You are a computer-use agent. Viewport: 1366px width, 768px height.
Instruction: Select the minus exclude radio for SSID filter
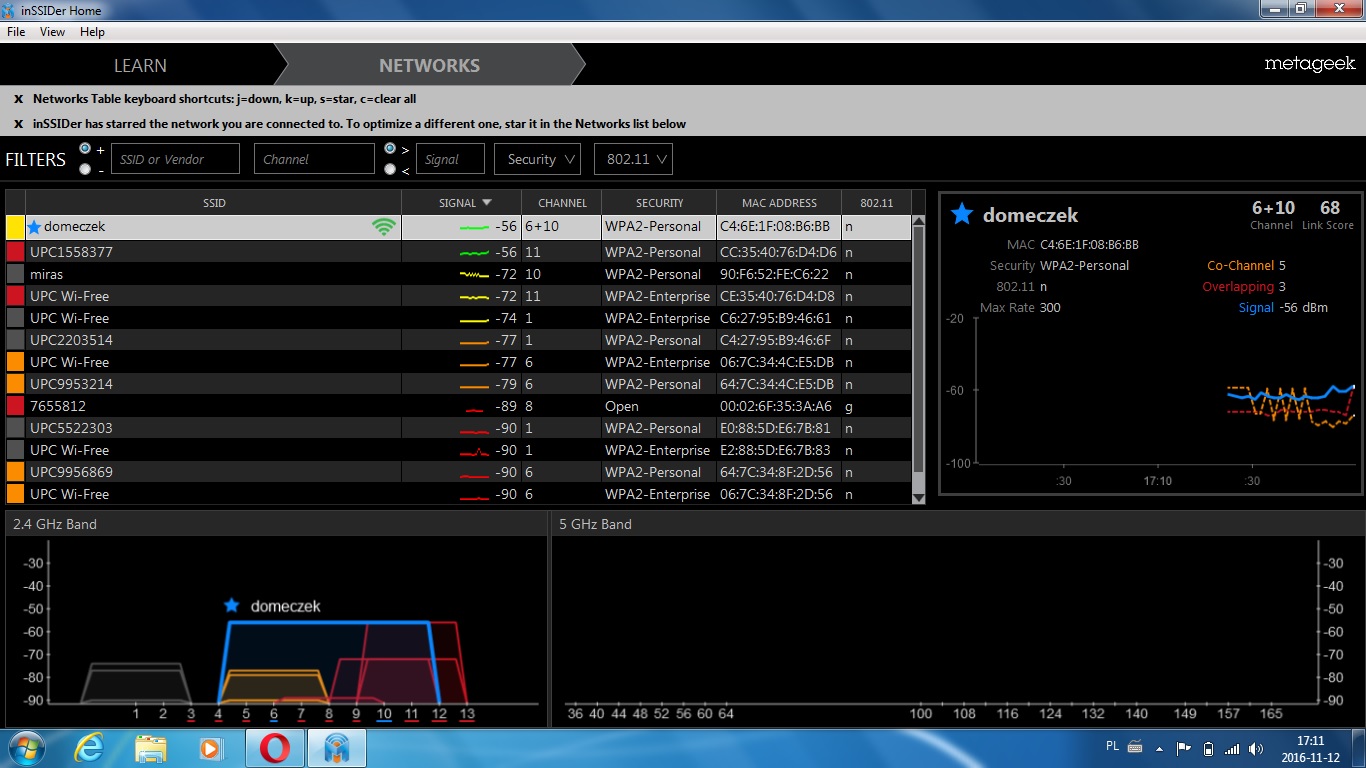click(85, 169)
